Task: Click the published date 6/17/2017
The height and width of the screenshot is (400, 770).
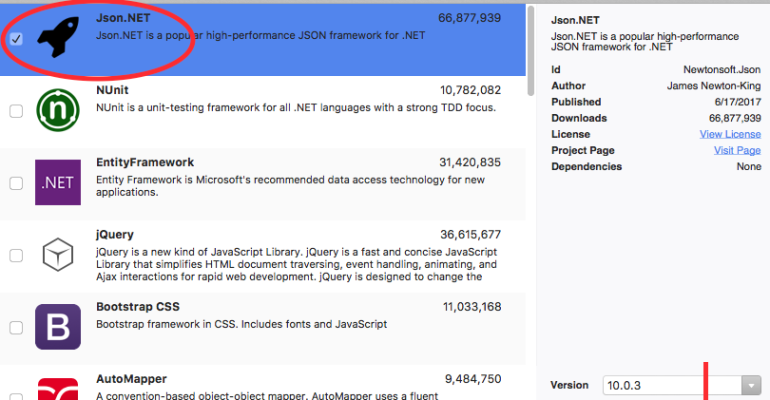Action: [738, 102]
